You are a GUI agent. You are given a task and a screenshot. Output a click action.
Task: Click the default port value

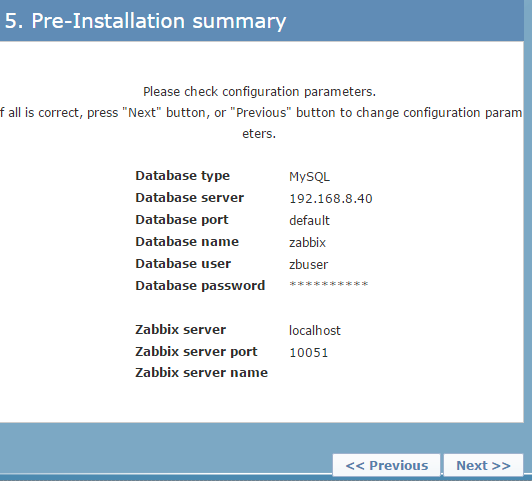pos(309,220)
